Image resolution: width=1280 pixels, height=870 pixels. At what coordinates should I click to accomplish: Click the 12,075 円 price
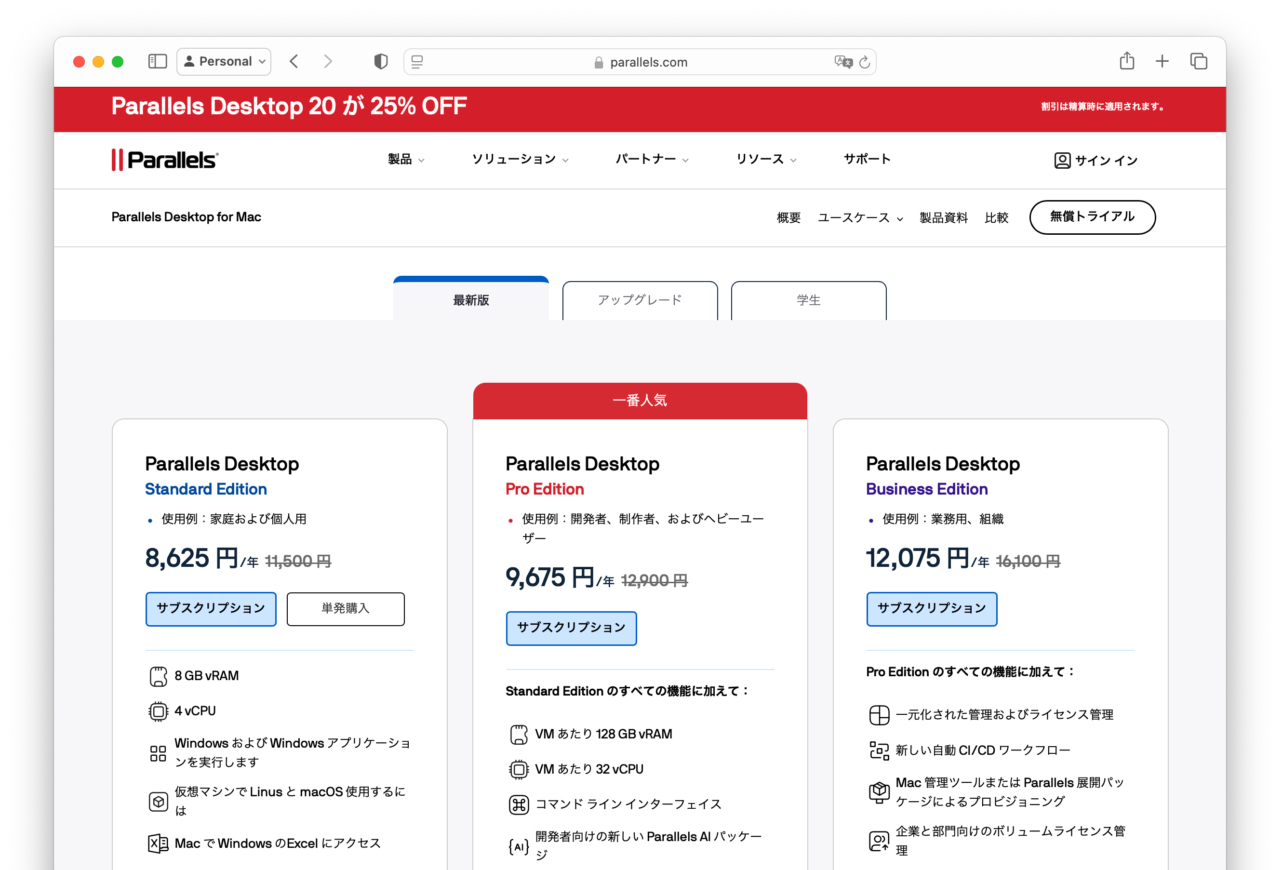tap(918, 558)
